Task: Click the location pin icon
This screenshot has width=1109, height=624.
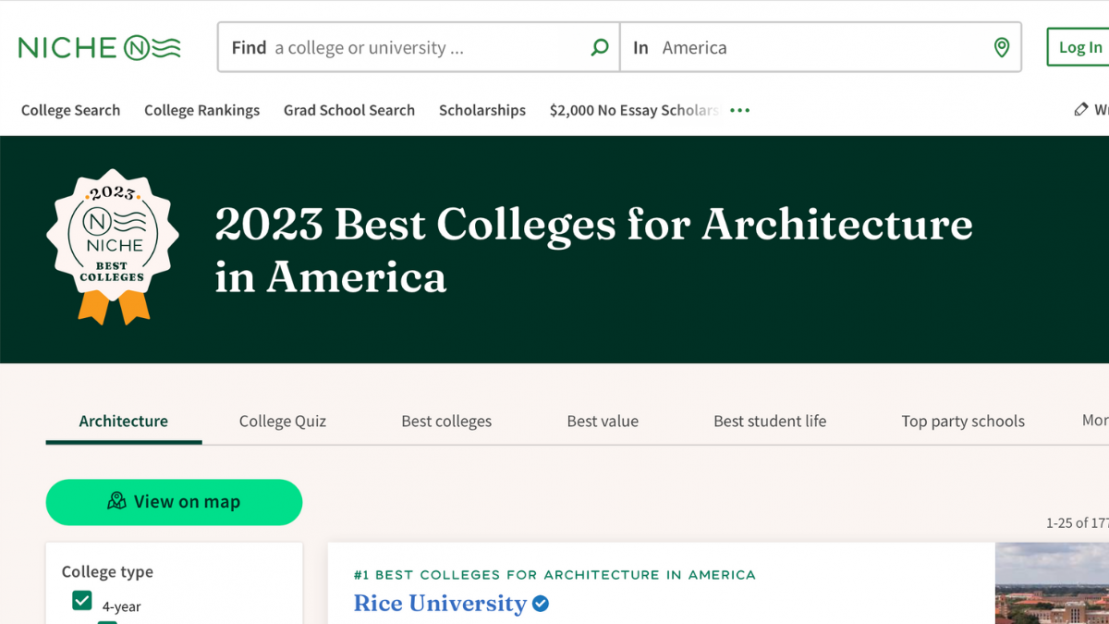Action: 1001,47
